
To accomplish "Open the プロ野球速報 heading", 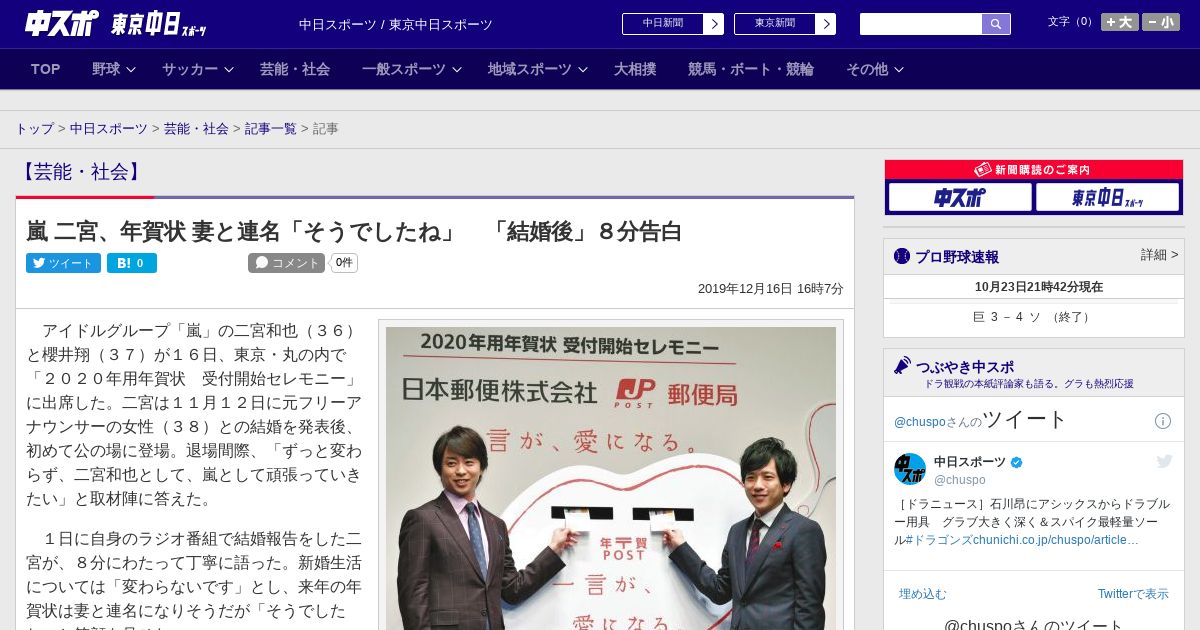I will click(x=957, y=257).
